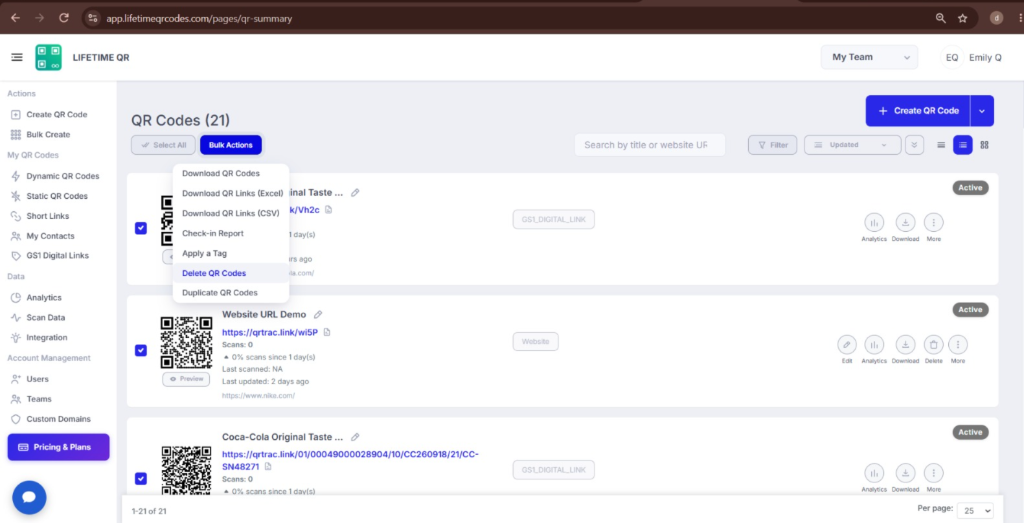Open Analytics icon of first Coca-Cola row

(874, 223)
